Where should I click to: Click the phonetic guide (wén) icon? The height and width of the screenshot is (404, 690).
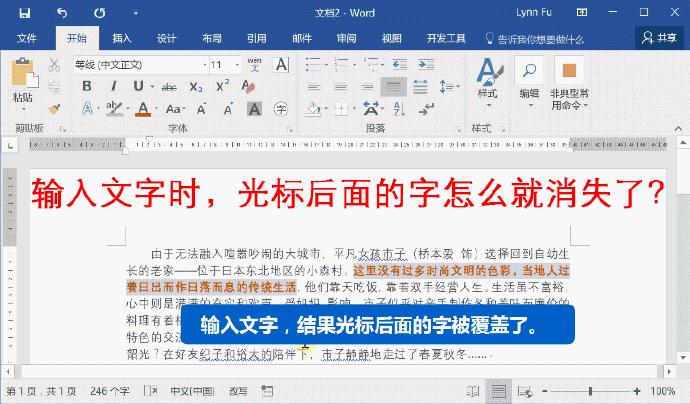(x=254, y=65)
